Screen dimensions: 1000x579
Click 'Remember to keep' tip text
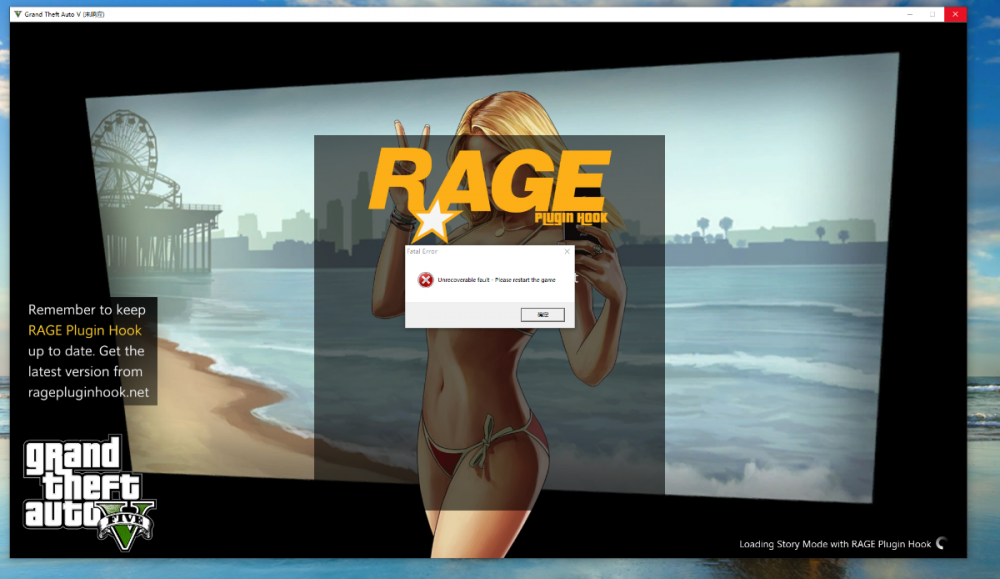coord(87,310)
